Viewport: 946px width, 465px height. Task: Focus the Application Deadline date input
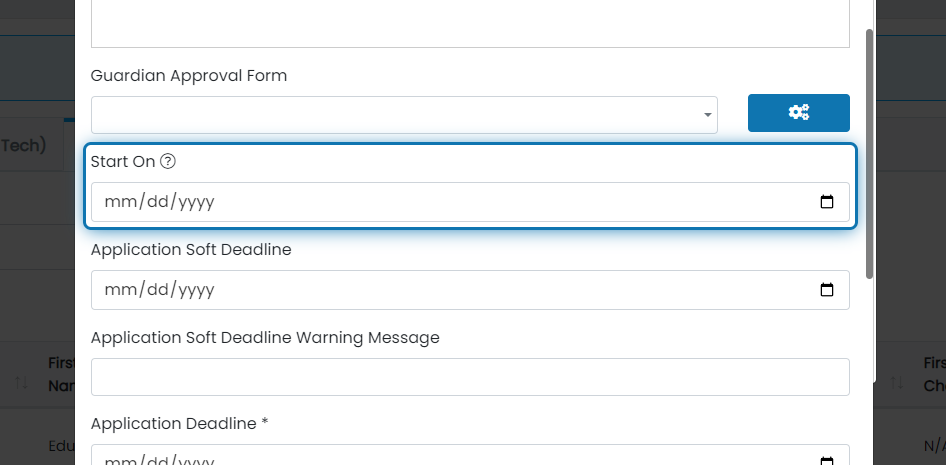tap(470, 455)
